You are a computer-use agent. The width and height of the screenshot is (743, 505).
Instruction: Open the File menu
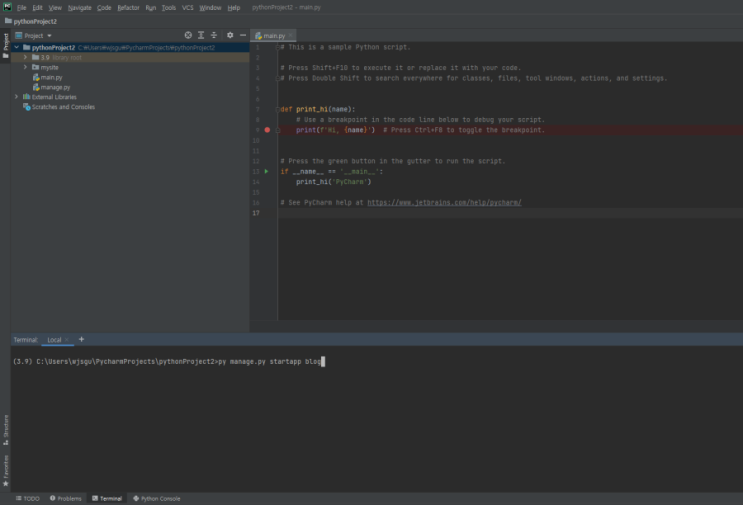[22, 8]
